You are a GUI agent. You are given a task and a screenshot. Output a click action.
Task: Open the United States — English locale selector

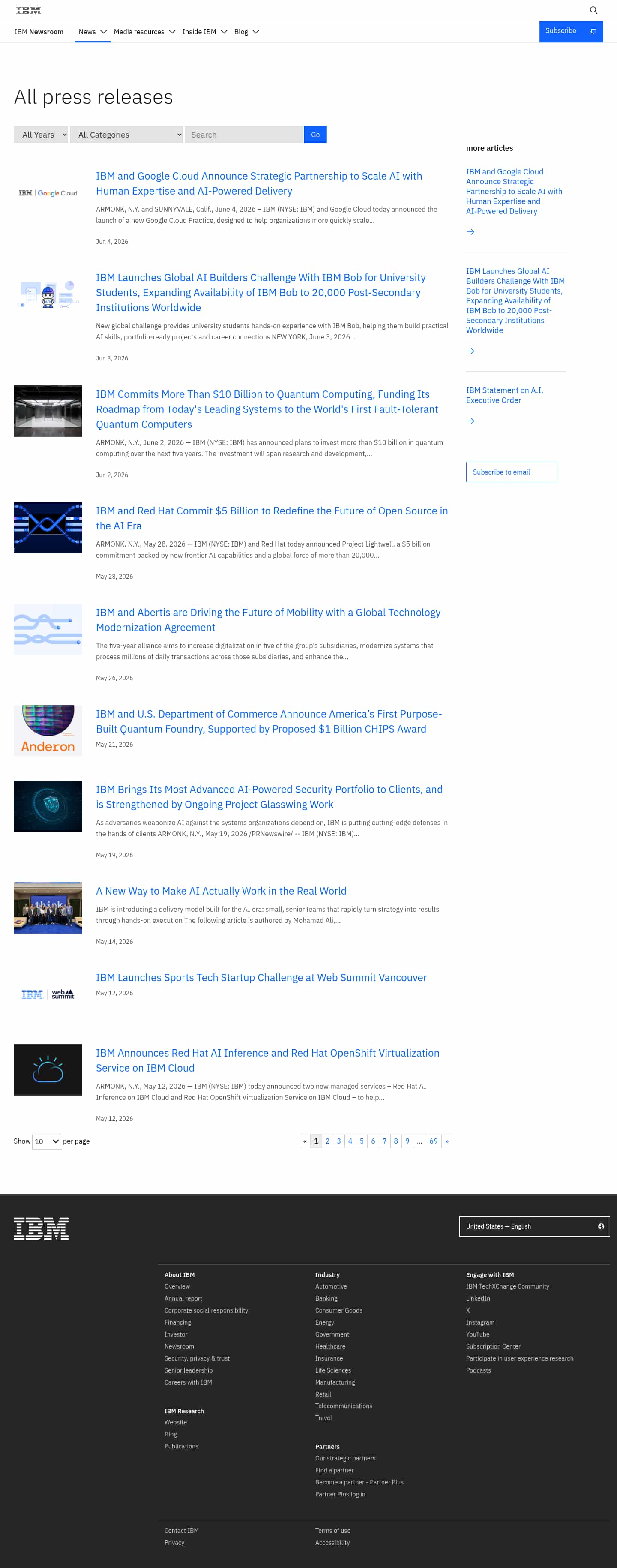(x=534, y=1226)
